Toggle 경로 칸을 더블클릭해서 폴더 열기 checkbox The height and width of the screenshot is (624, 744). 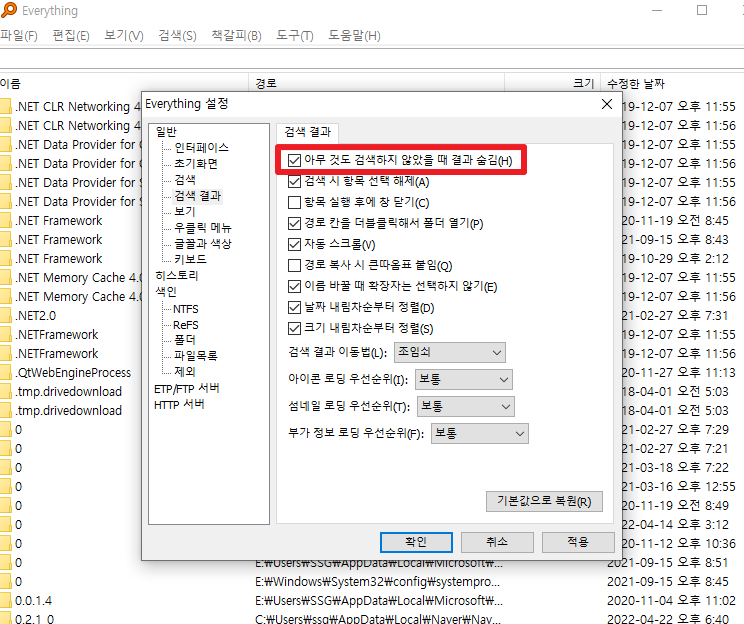(294, 223)
